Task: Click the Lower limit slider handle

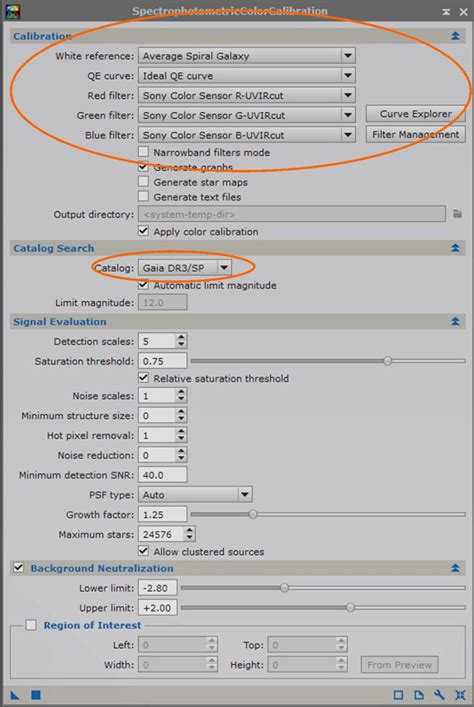Action: tap(284, 588)
